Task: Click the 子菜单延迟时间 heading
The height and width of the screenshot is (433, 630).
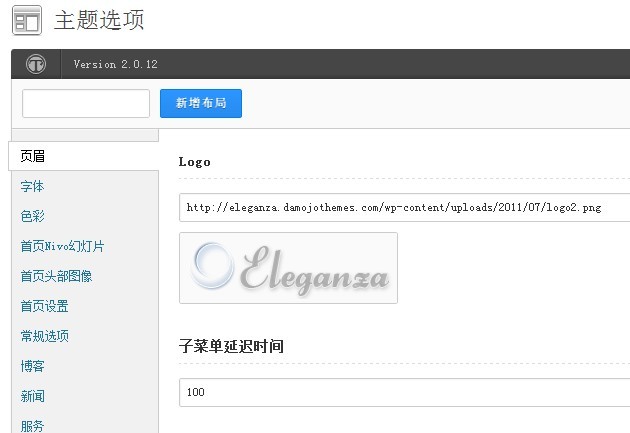Action: 231,346
